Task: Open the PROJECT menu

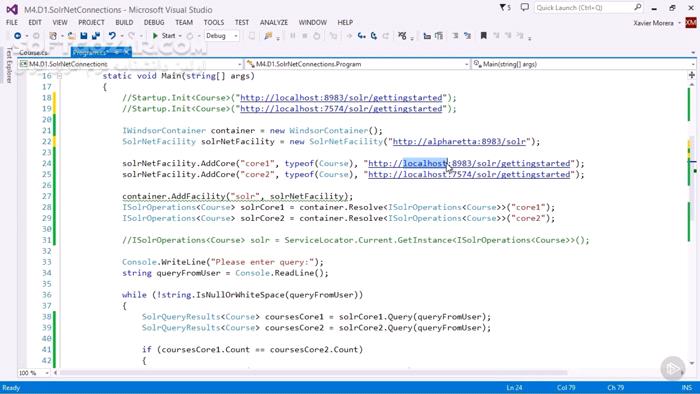Action: pos(91,22)
